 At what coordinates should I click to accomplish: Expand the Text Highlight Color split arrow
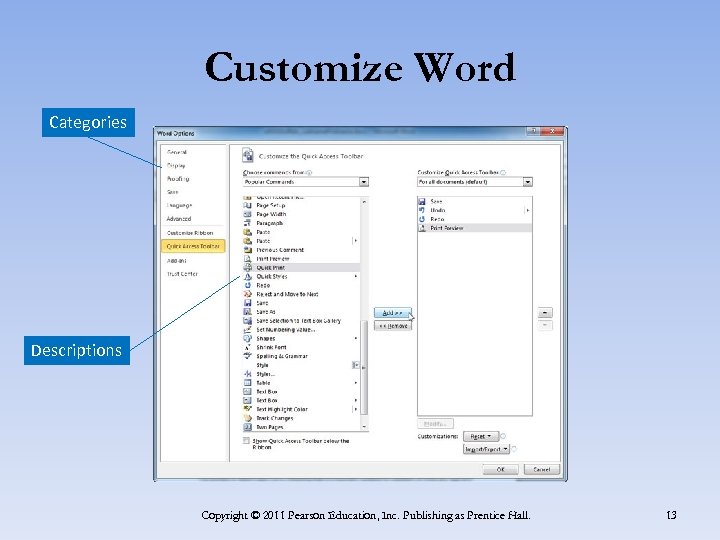click(x=355, y=409)
